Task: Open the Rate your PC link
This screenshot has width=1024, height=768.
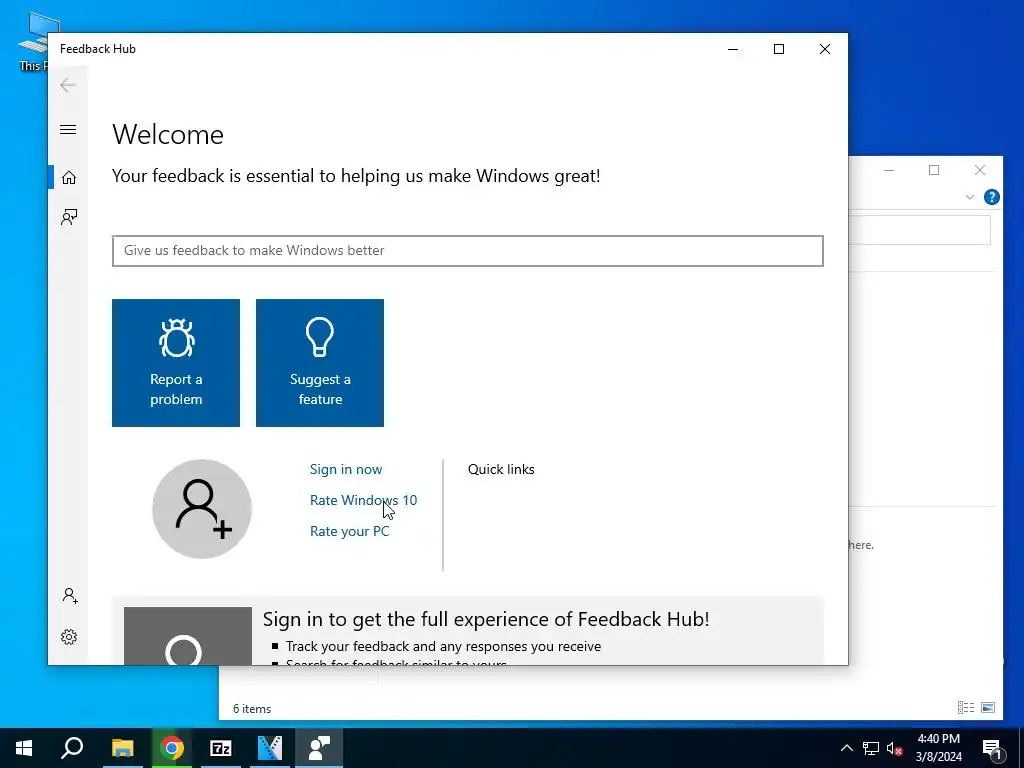Action: (349, 531)
